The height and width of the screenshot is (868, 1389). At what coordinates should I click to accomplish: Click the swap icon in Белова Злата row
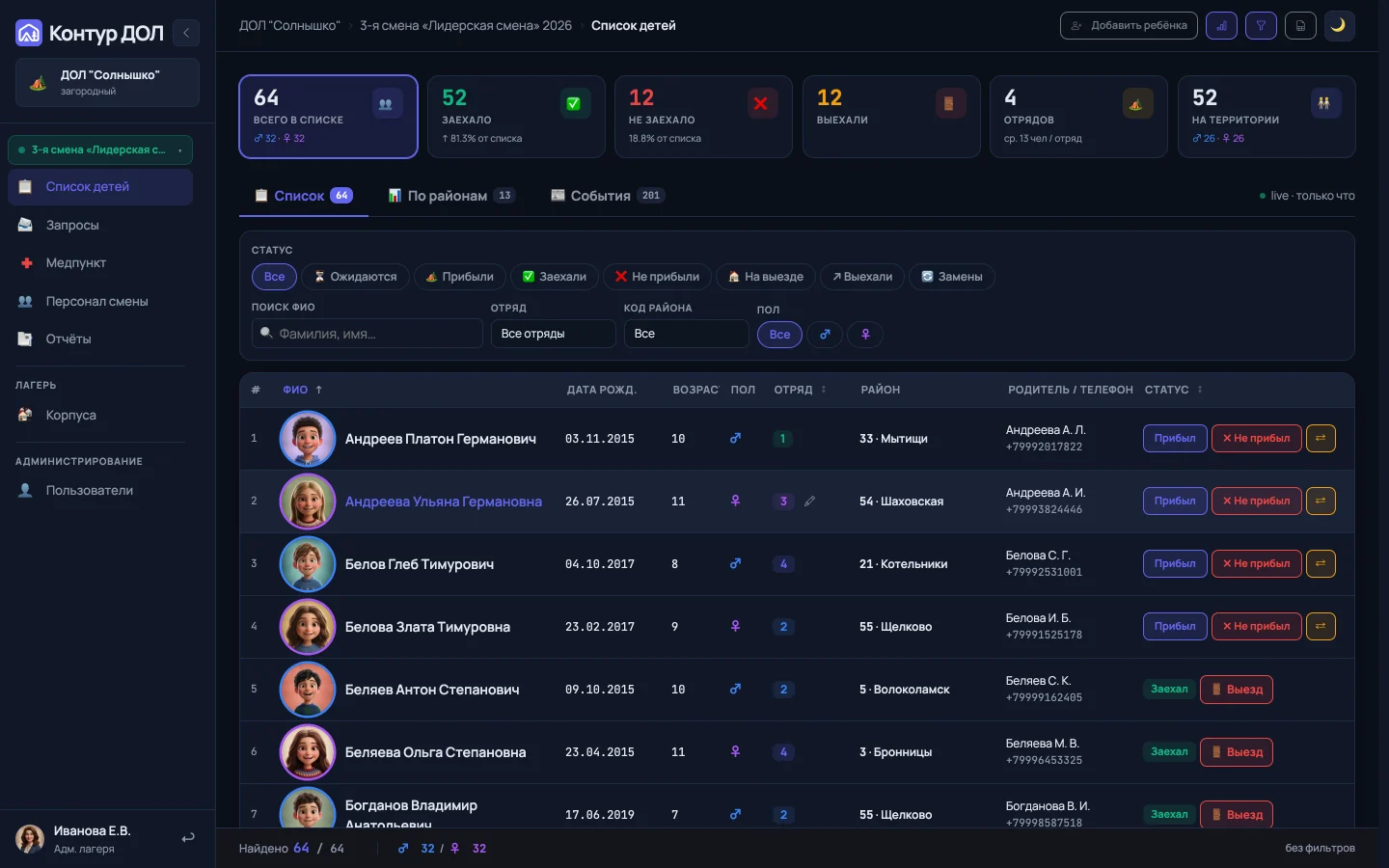coord(1321,627)
